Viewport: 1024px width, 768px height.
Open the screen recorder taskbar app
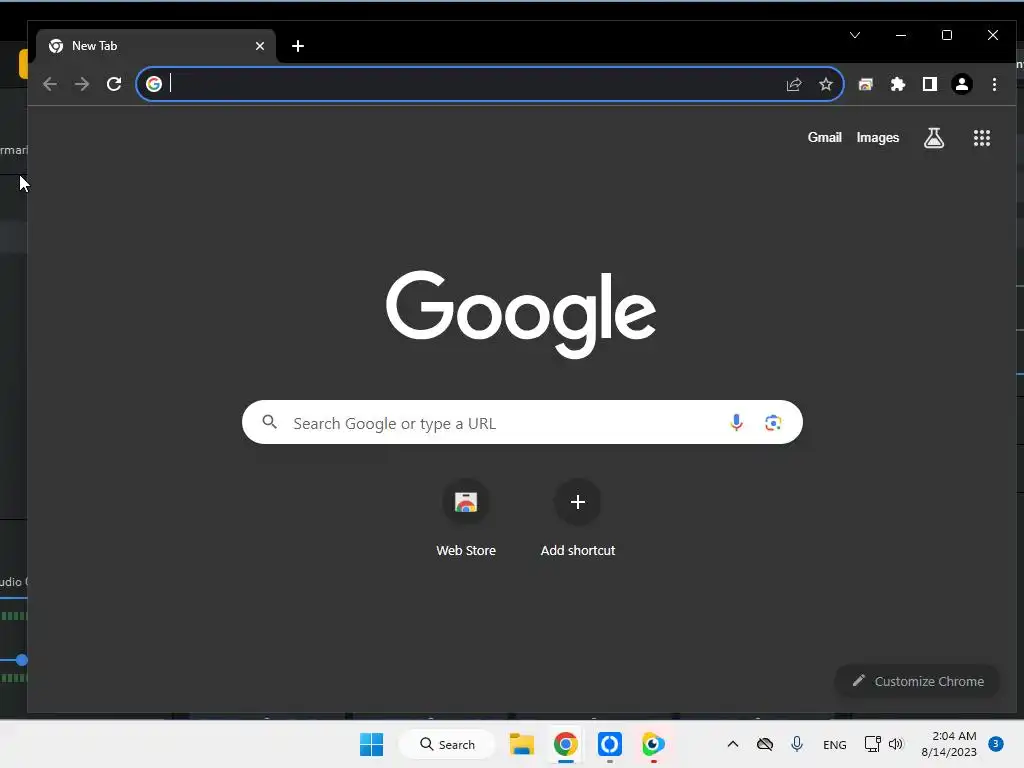click(x=653, y=744)
